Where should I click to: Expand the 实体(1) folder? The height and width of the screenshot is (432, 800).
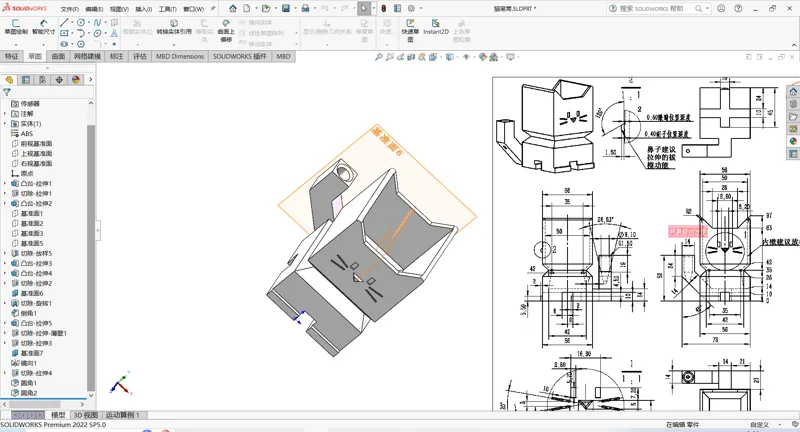(5, 123)
